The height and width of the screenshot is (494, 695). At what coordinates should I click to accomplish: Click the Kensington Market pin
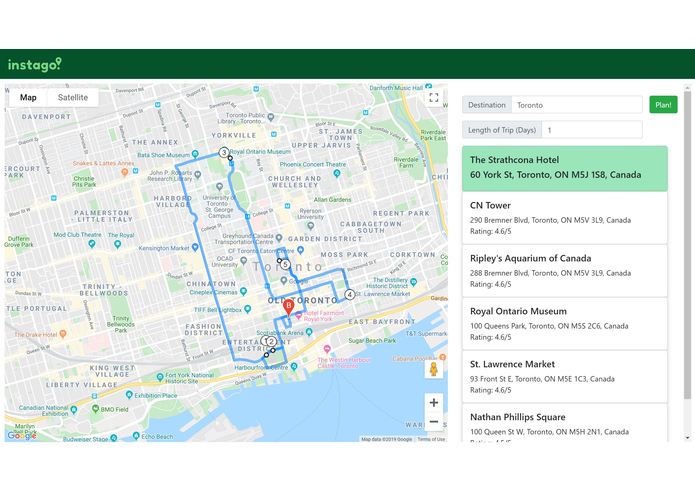[195, 248]
